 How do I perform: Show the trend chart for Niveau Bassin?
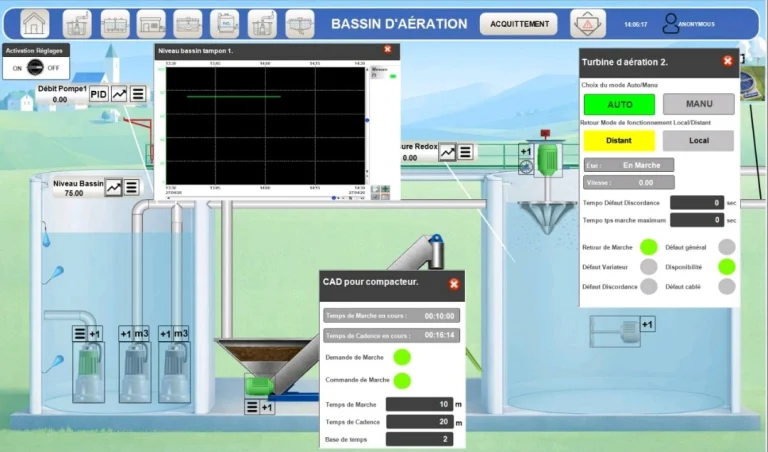[114, 187]
